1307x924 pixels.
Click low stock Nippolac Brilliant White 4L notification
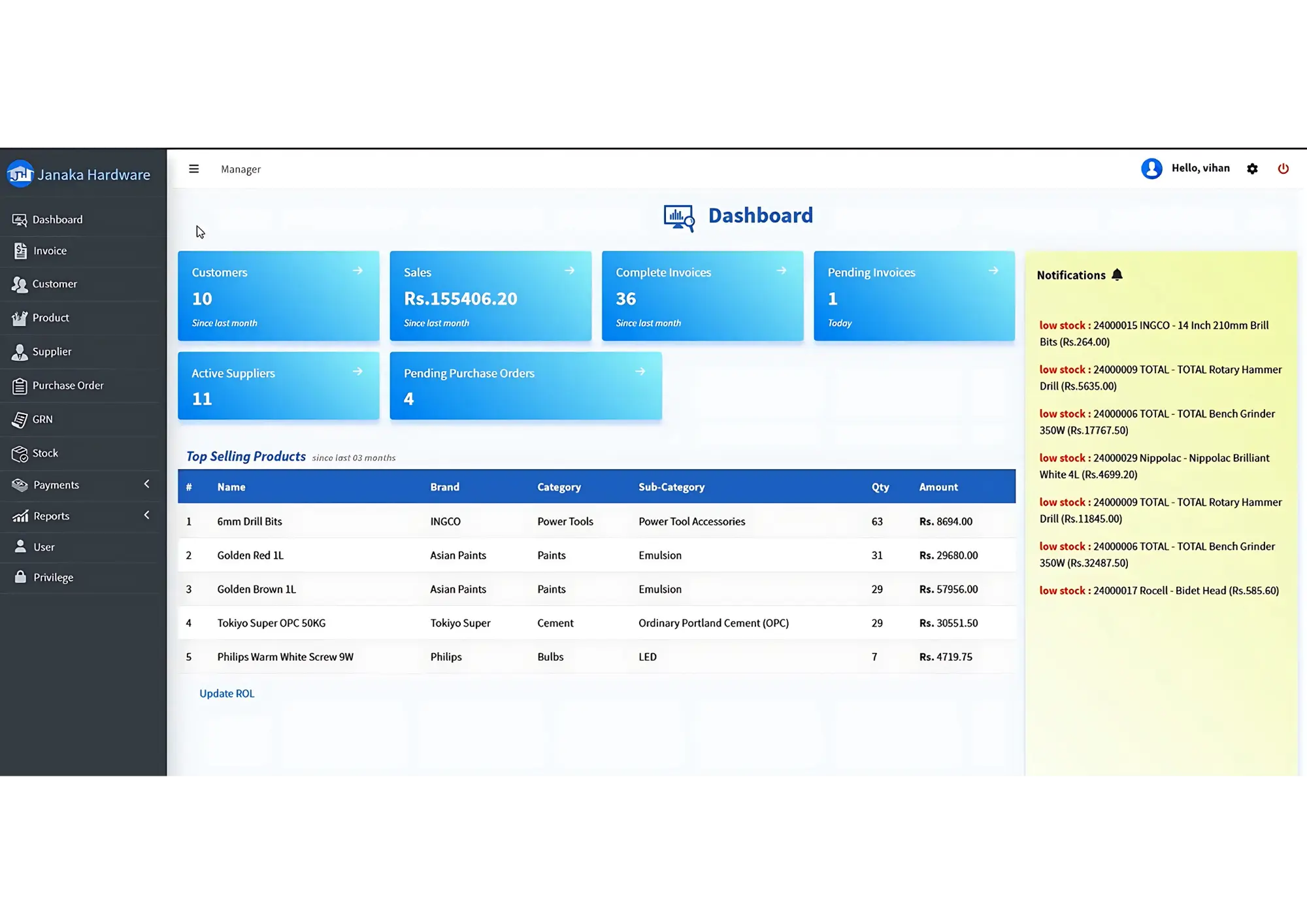[x=1154, y=466]
